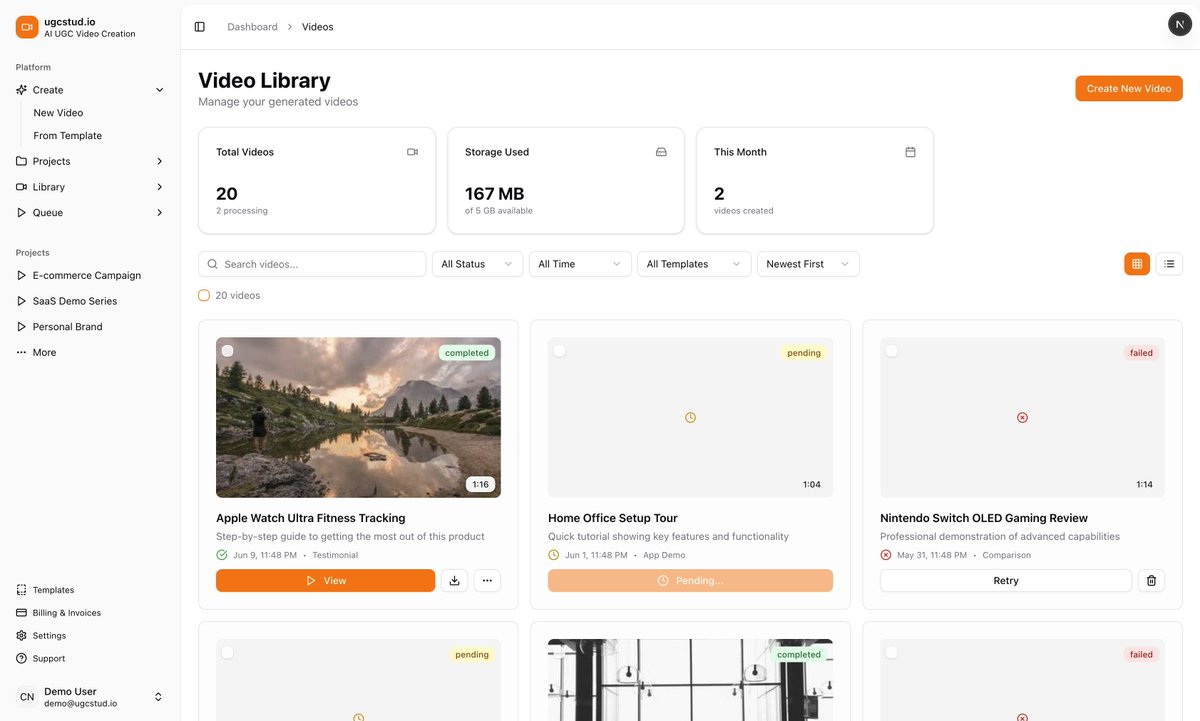Click the Home Office Setup Tour title
1200x721 pixels.
[613, 518]
